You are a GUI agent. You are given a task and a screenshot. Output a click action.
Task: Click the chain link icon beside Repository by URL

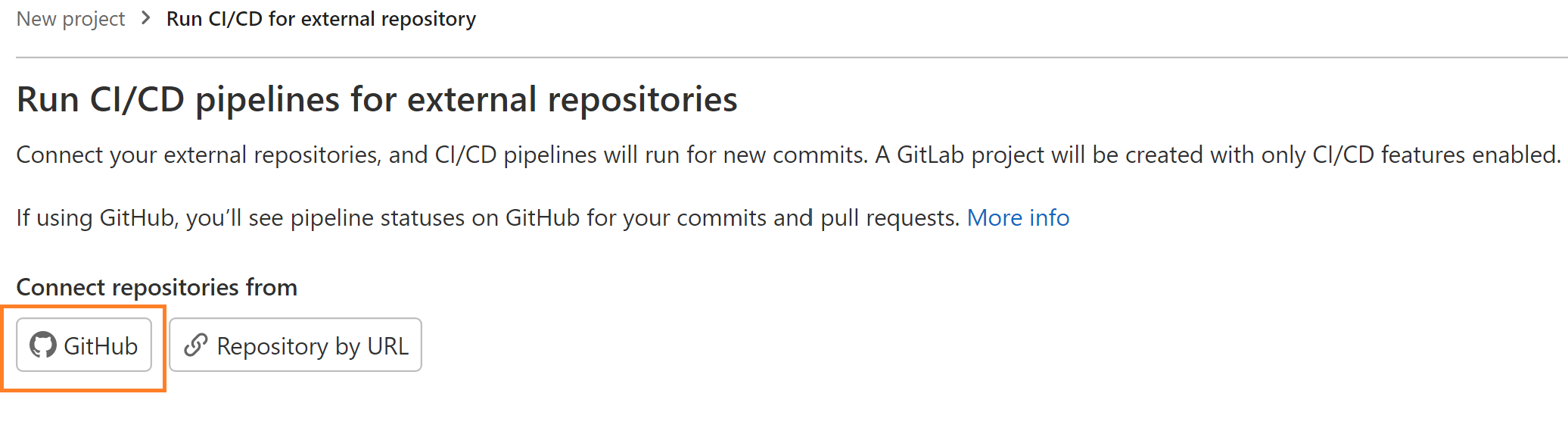point(196,345)
